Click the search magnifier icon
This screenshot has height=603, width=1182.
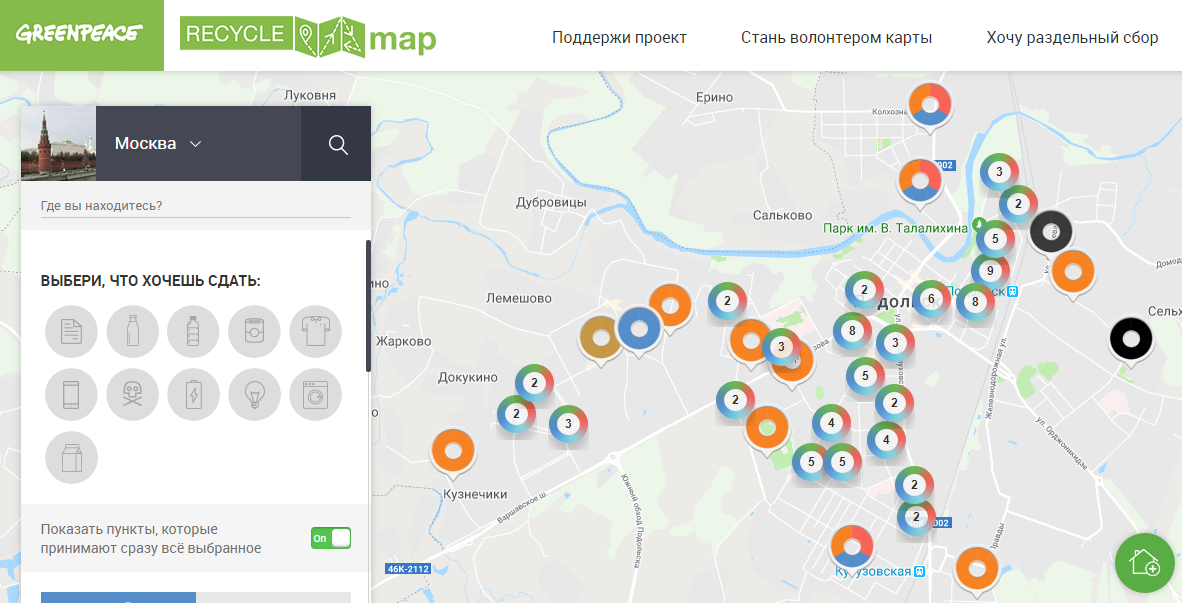[x=338, y=144]
